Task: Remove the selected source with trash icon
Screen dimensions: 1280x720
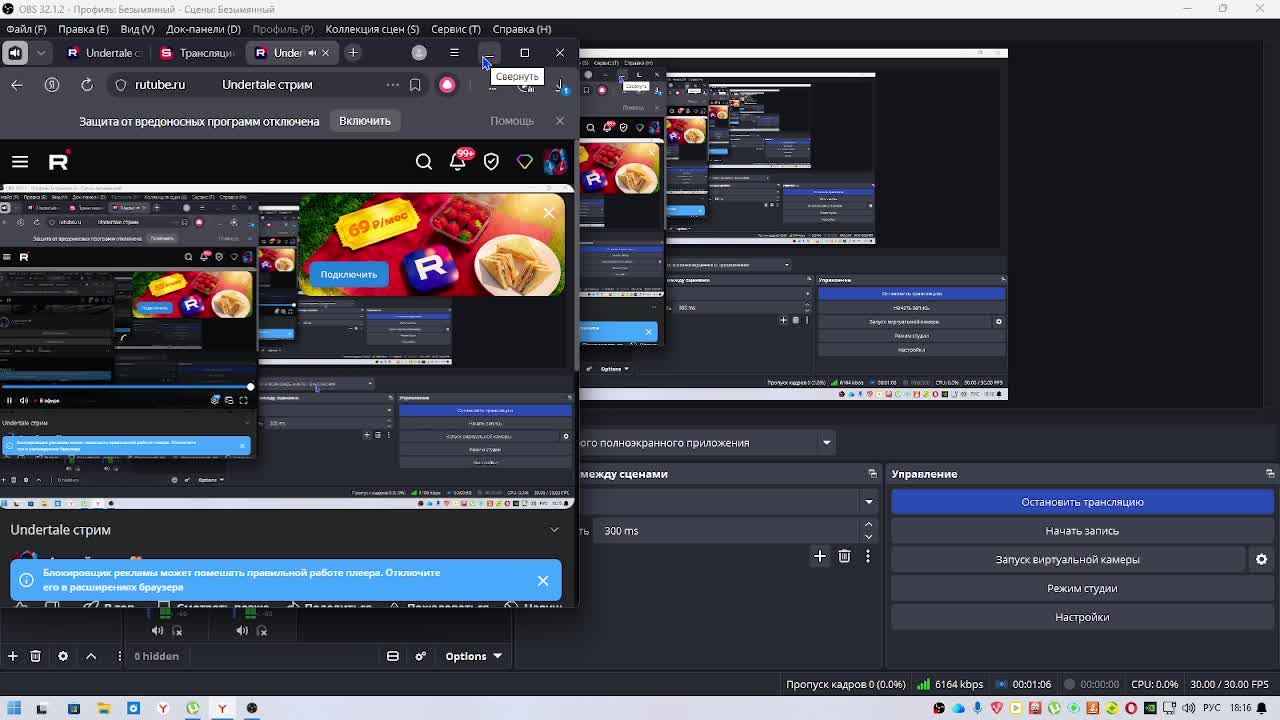Action: [35, 656]
